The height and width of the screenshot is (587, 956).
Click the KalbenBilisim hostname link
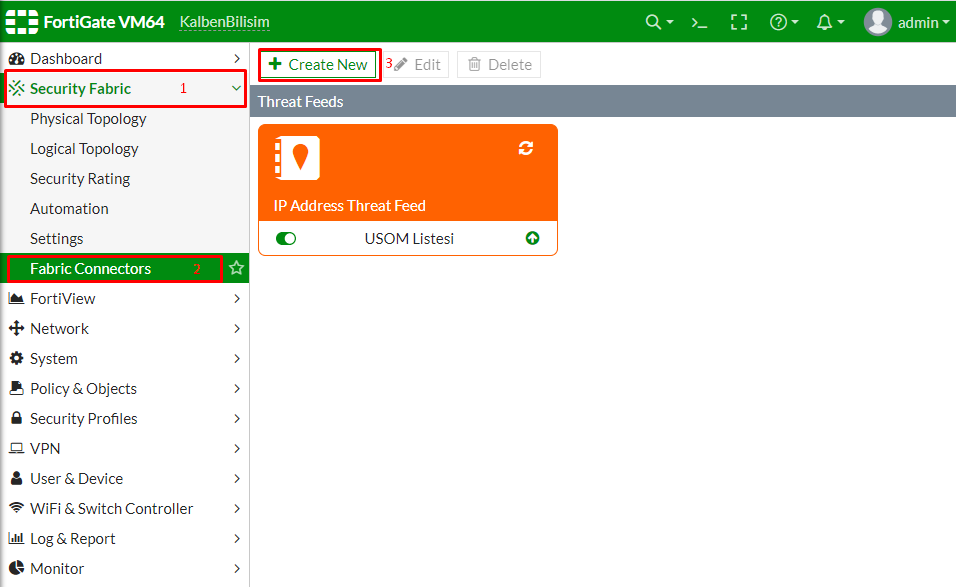pyautogui.click(x=224, y=23)
